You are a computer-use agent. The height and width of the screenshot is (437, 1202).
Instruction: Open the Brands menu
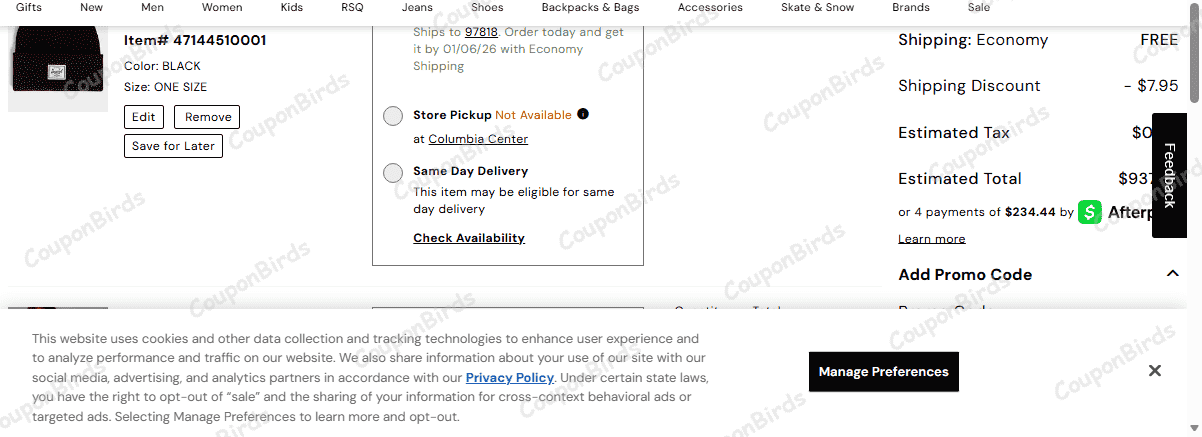click(x=911, y=7)
